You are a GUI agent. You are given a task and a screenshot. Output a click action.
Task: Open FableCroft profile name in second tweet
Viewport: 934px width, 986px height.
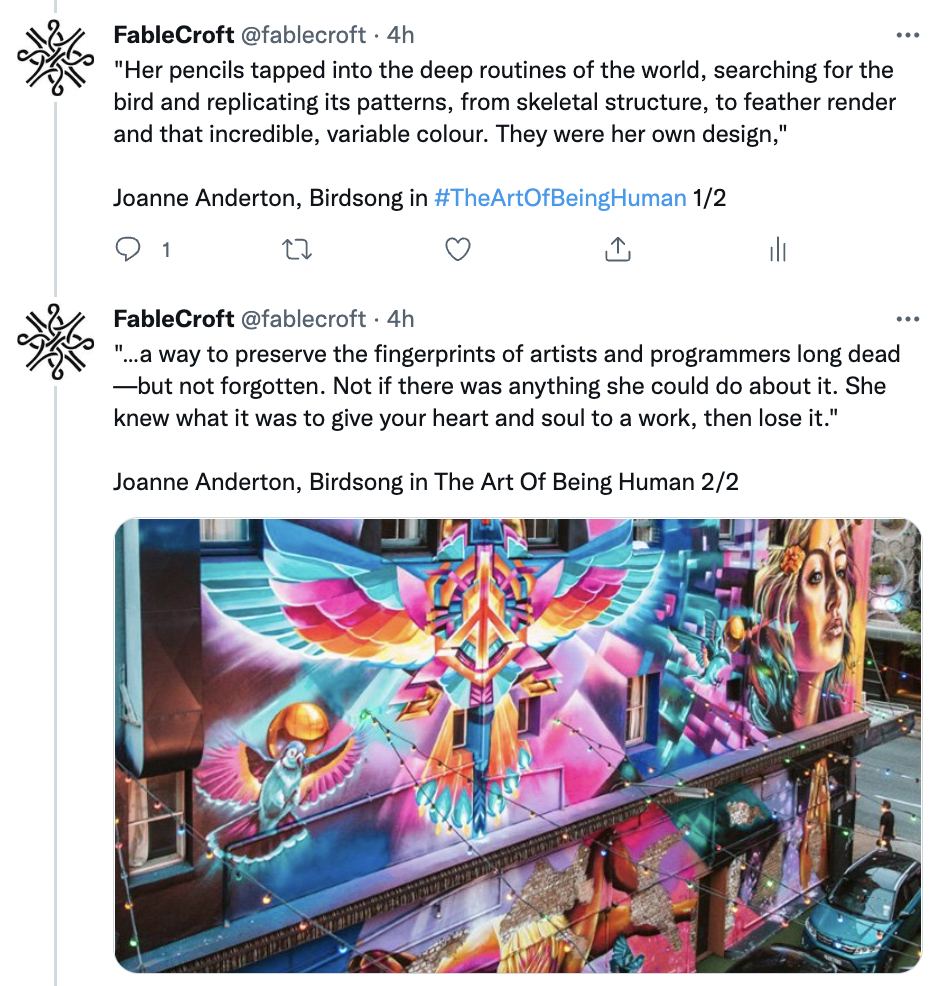coord(174,319)
